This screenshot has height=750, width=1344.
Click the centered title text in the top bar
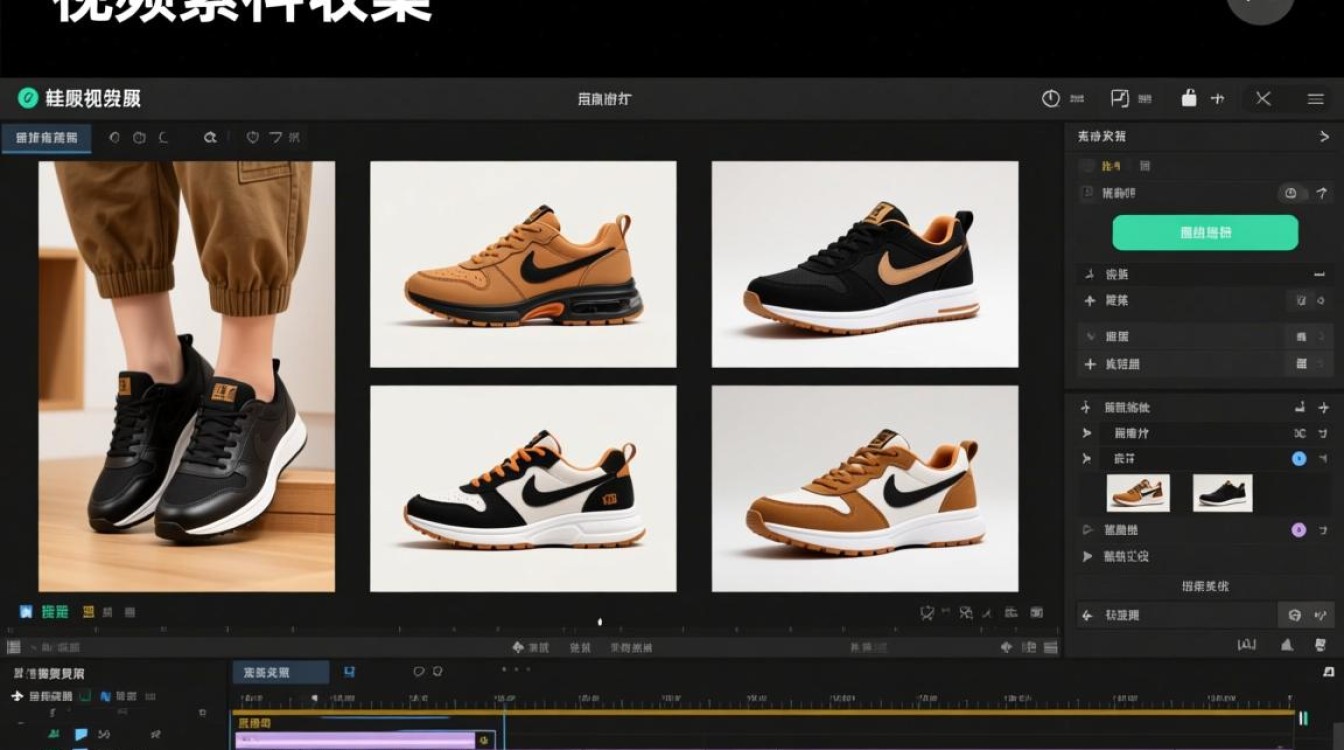(604, 99)
